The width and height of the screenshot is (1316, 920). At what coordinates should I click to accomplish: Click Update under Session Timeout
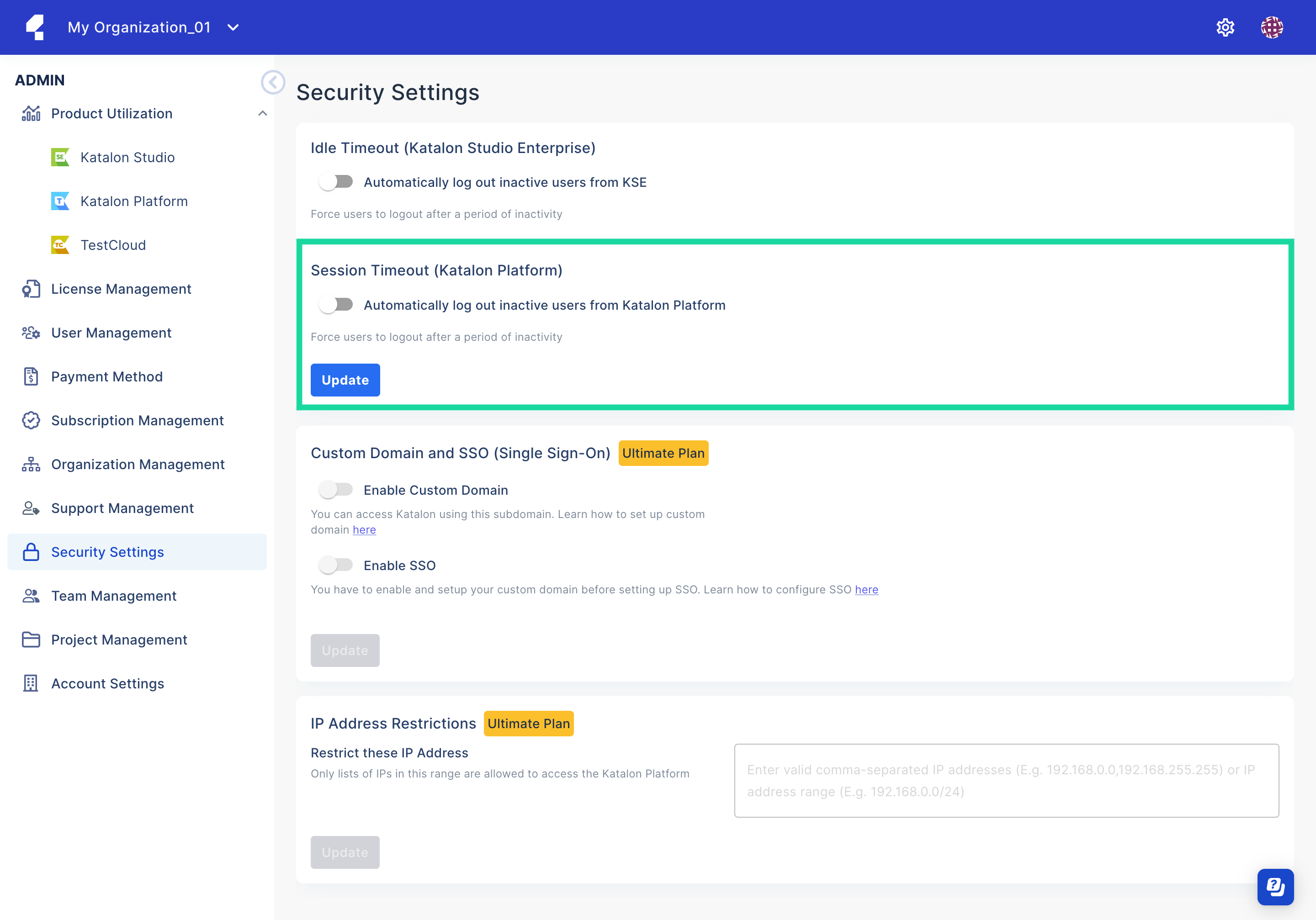click(345, 380)
